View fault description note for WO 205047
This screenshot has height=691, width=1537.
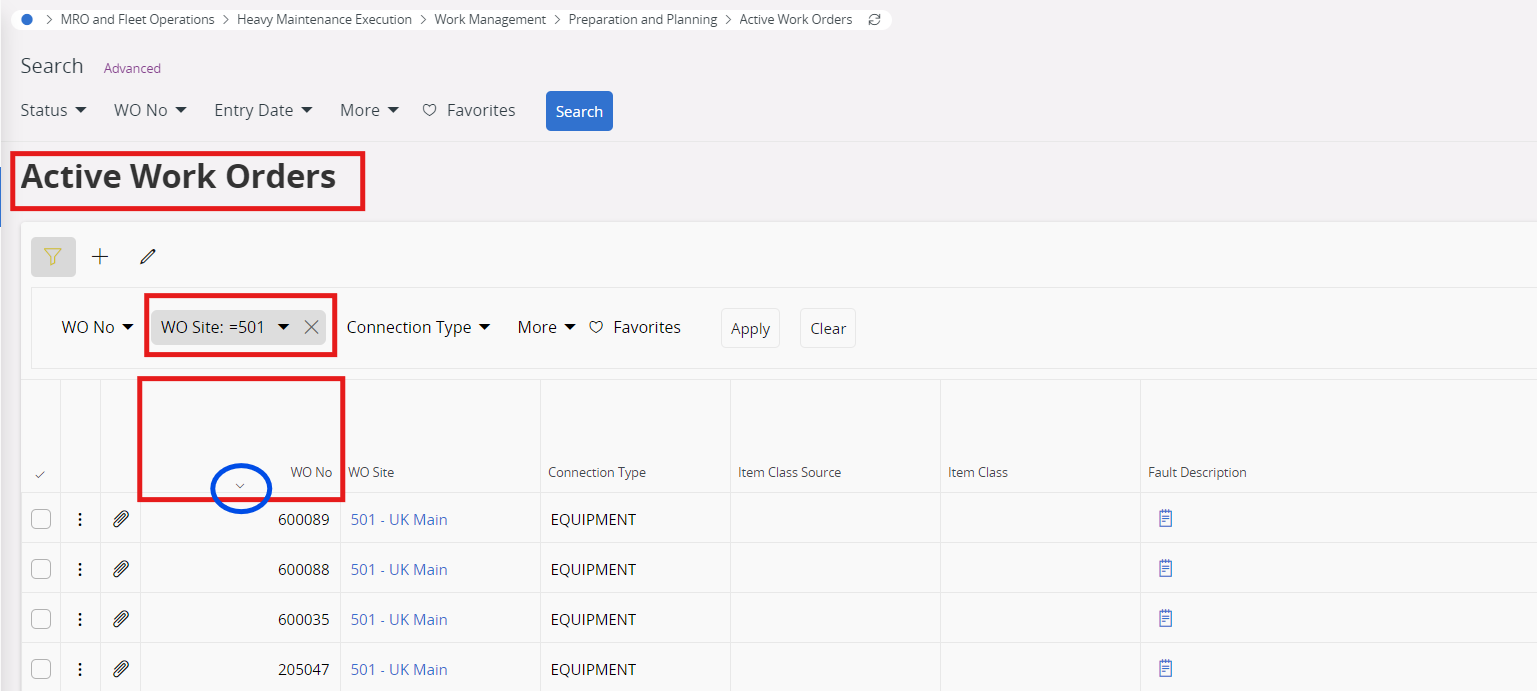pos(1165,668)
